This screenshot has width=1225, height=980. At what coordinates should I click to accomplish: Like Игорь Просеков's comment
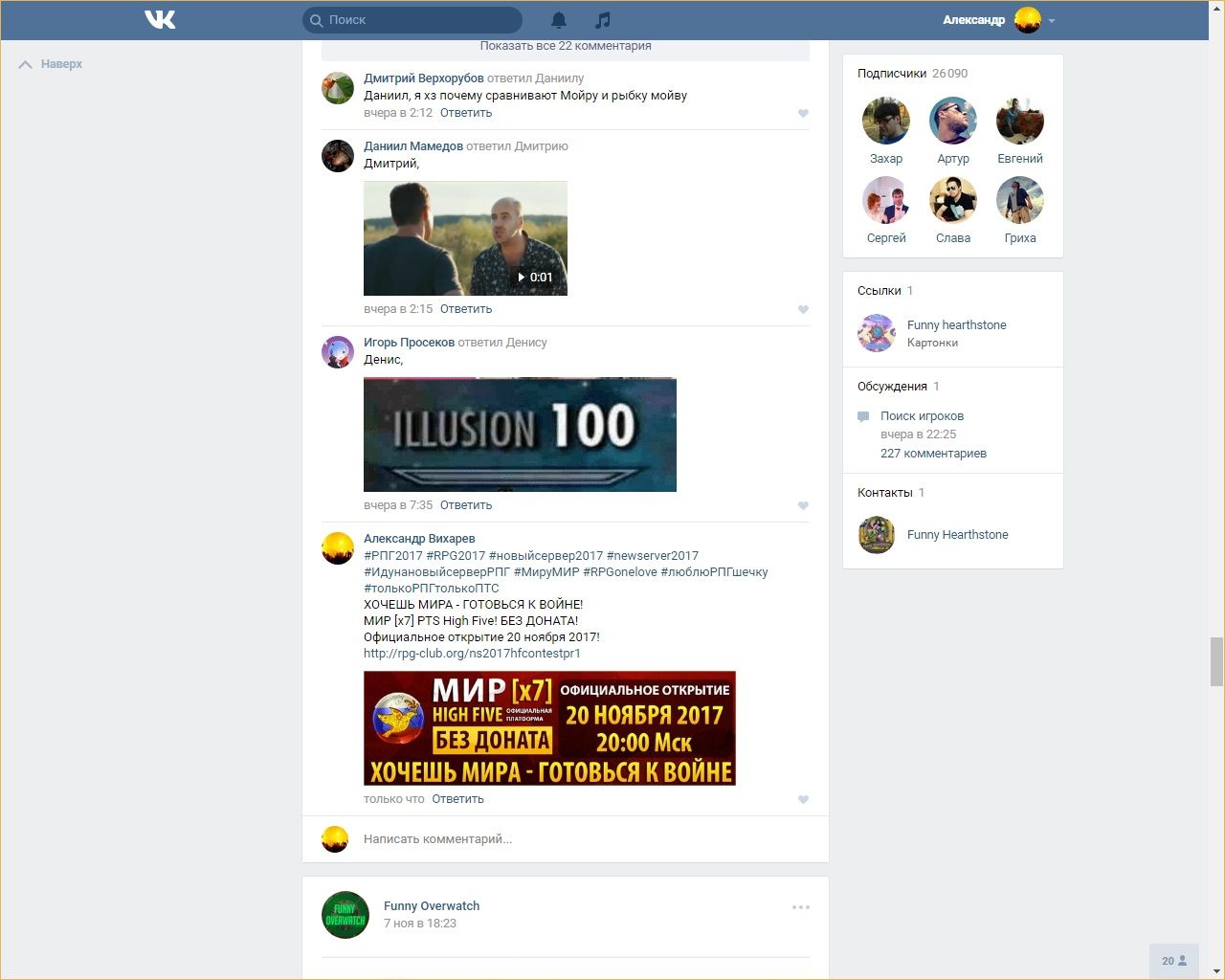(x=803, y=505)
